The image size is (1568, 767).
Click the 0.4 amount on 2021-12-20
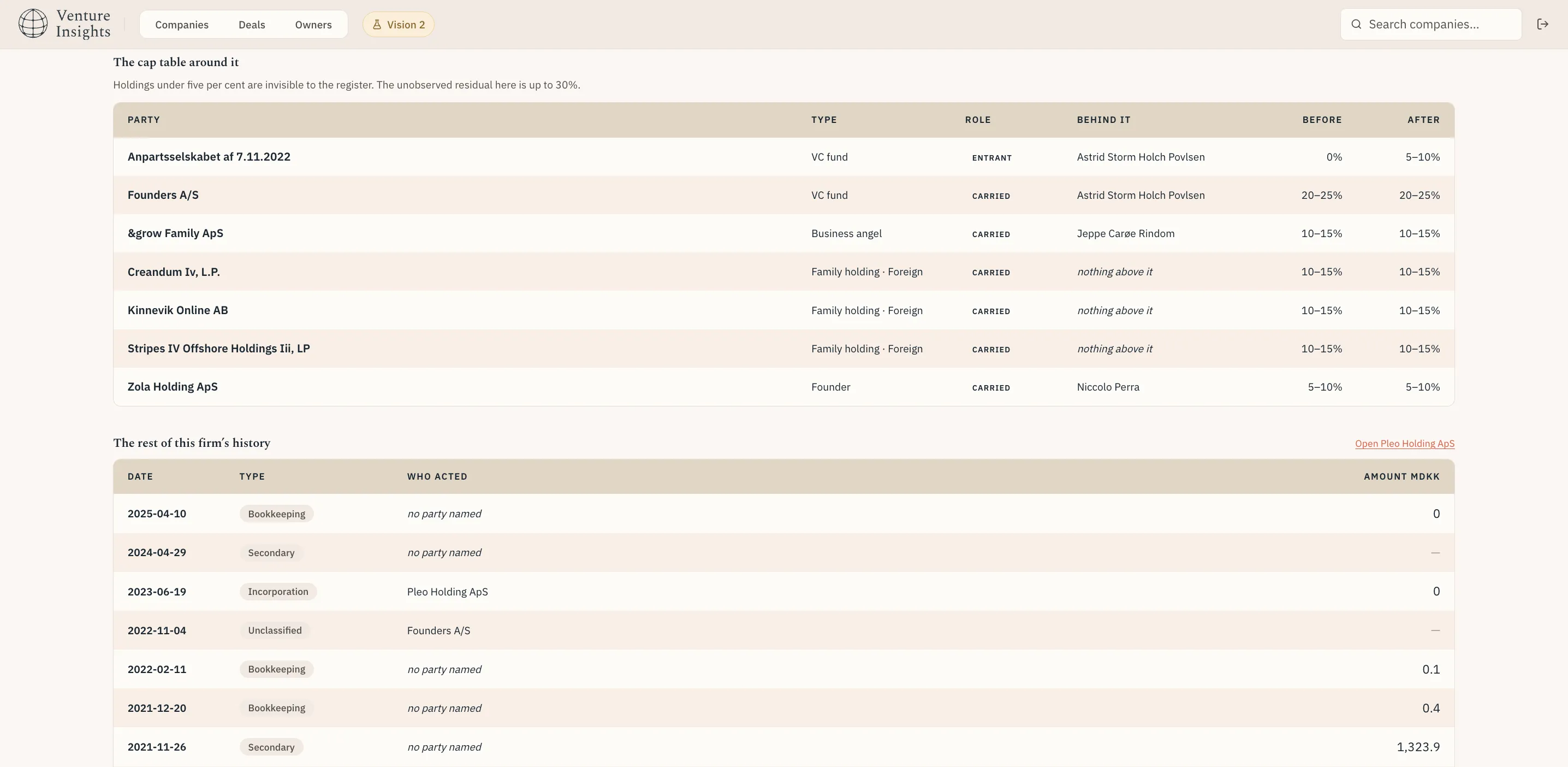[x=1430, y=708]
